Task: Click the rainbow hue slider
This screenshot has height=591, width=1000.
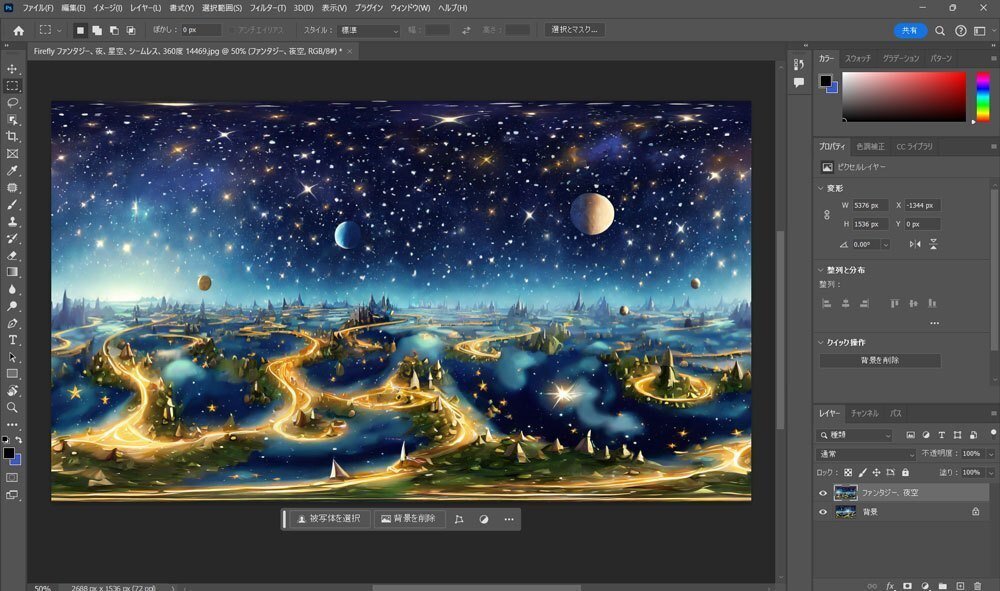Action: 983,96
